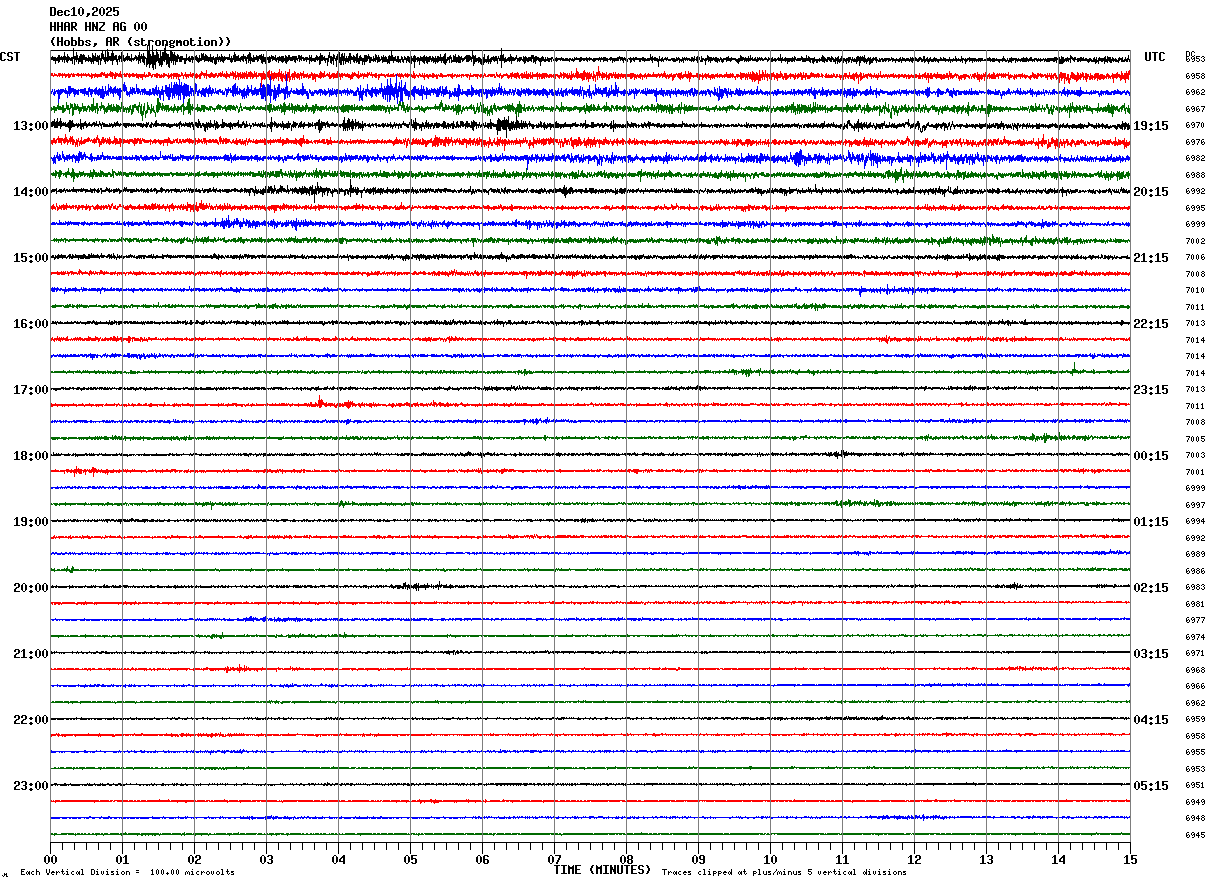Image resolution: width=1210 pixels, height=886 pixels.
Task: Click the 21:00 CST time label
Action: 31,654
